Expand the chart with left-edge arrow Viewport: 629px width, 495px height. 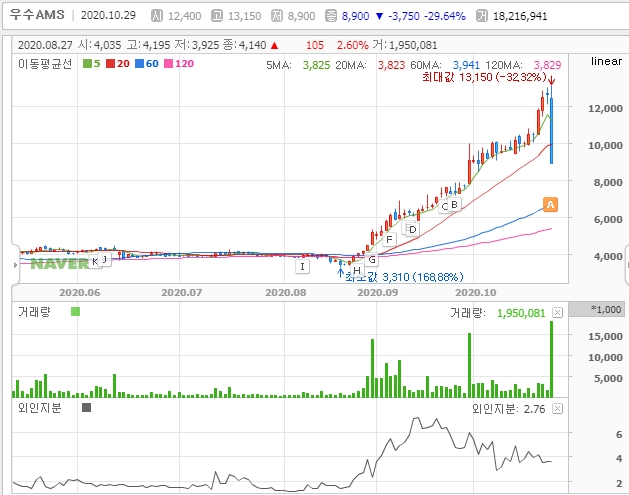15,265
